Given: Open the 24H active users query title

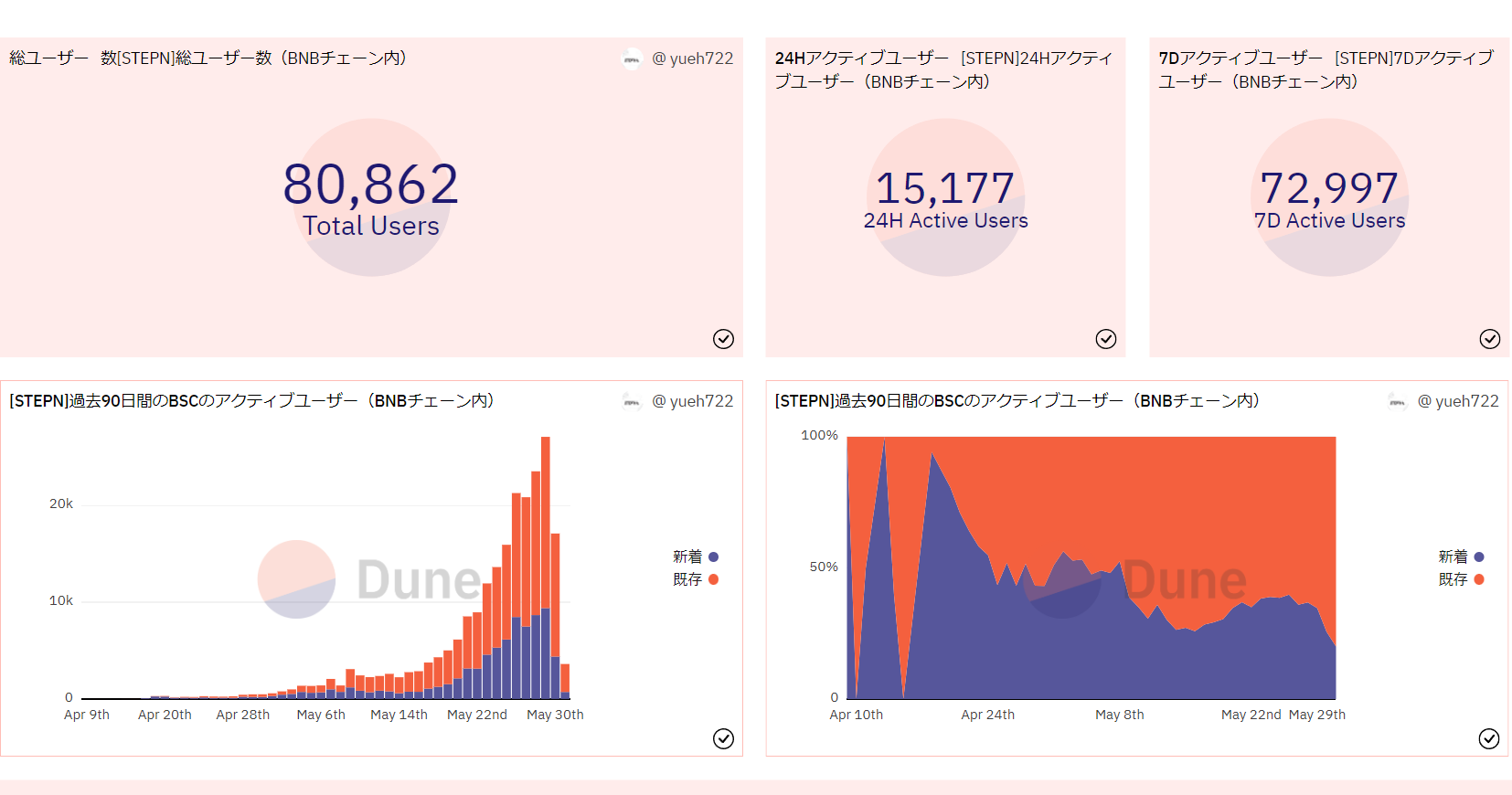Looking at the screenshot, I should pos(943,69).
